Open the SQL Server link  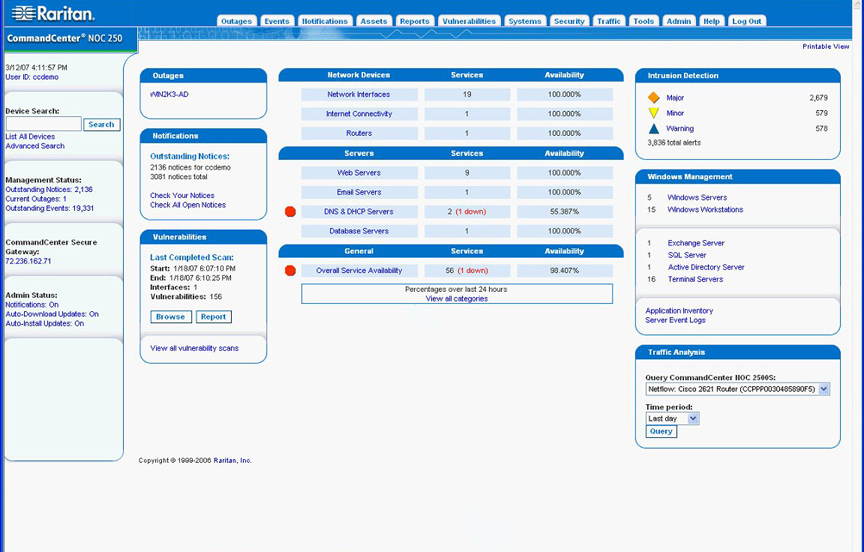687,255
